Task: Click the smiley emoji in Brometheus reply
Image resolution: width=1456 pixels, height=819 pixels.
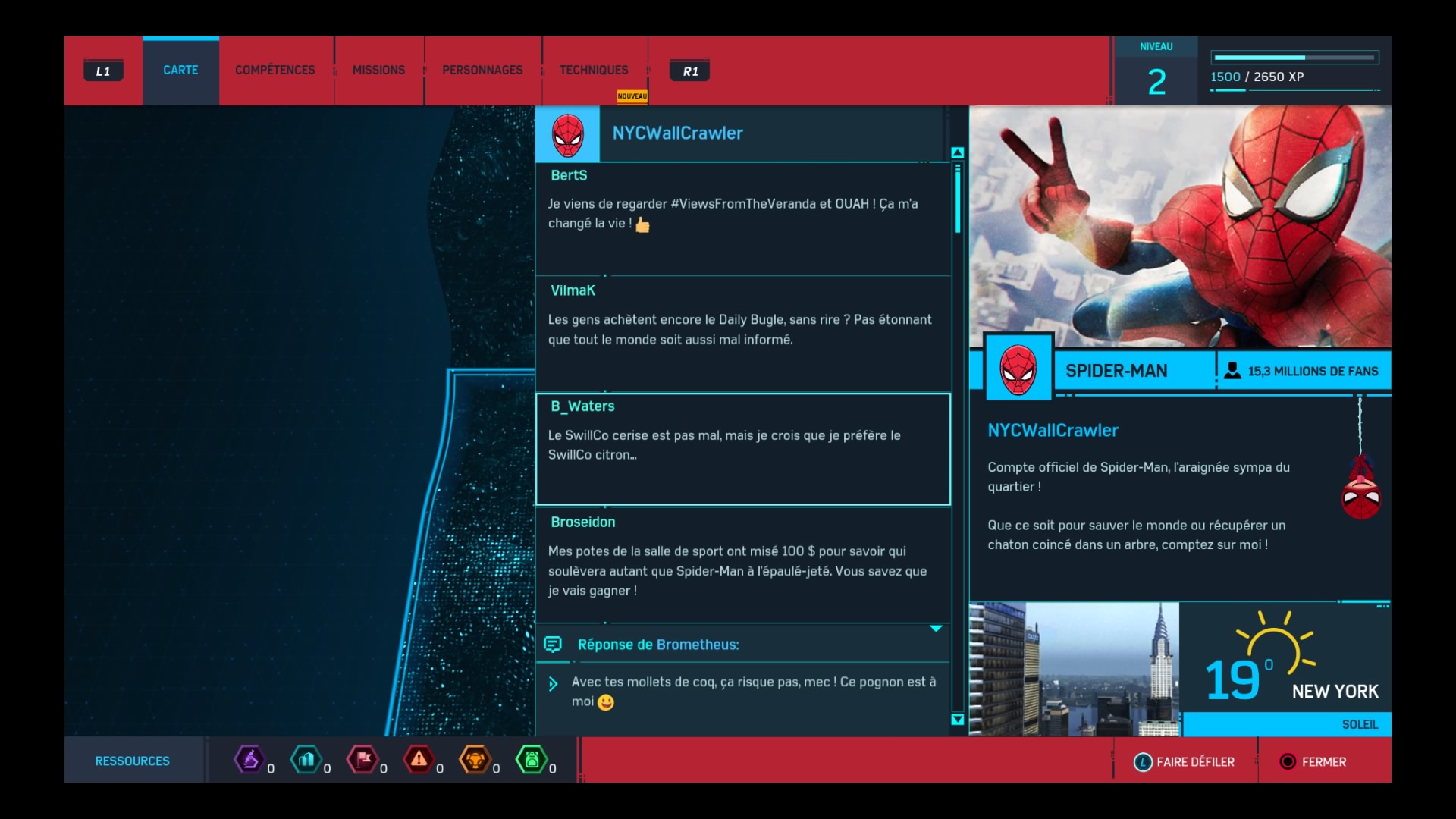Action: point(606,702)
